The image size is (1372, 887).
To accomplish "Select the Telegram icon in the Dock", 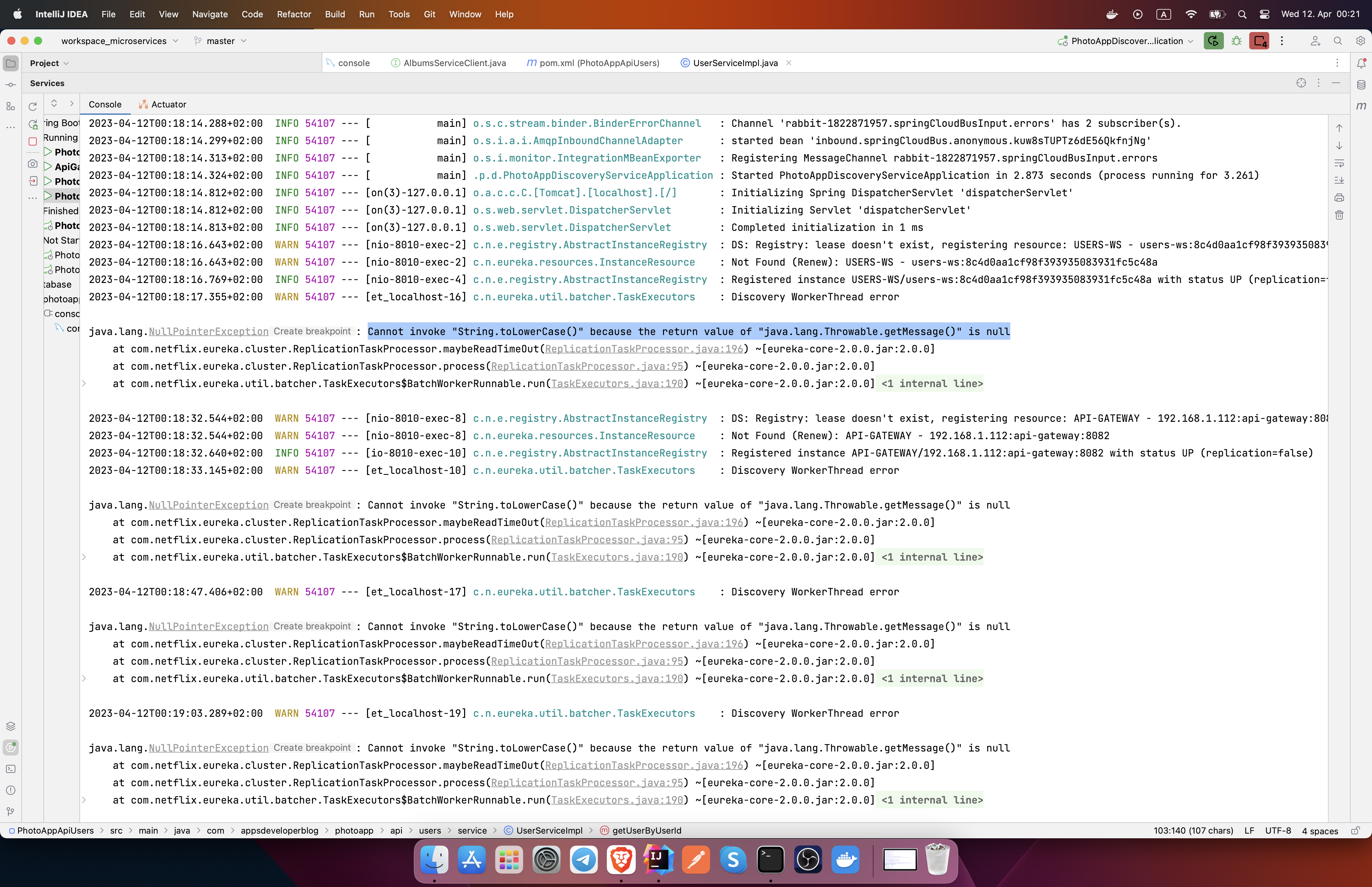I will pos(583,860).
